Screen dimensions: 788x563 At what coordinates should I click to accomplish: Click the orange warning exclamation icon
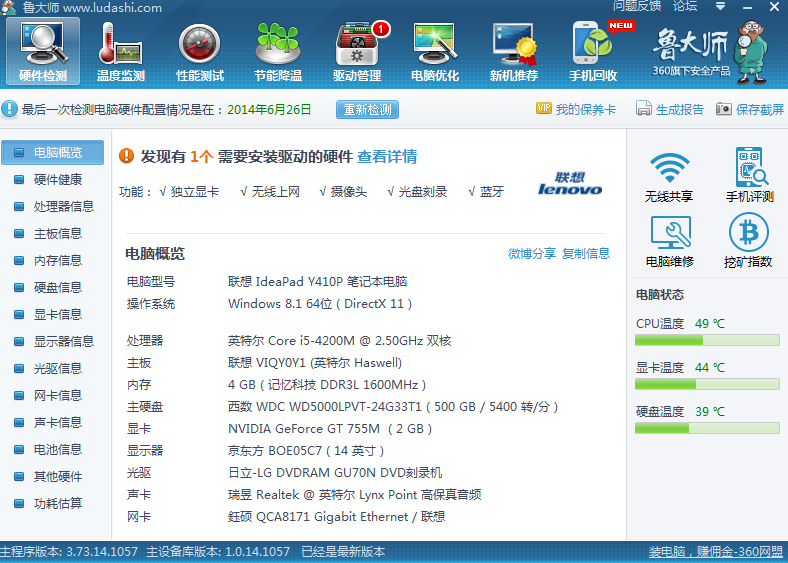point(127,156)
